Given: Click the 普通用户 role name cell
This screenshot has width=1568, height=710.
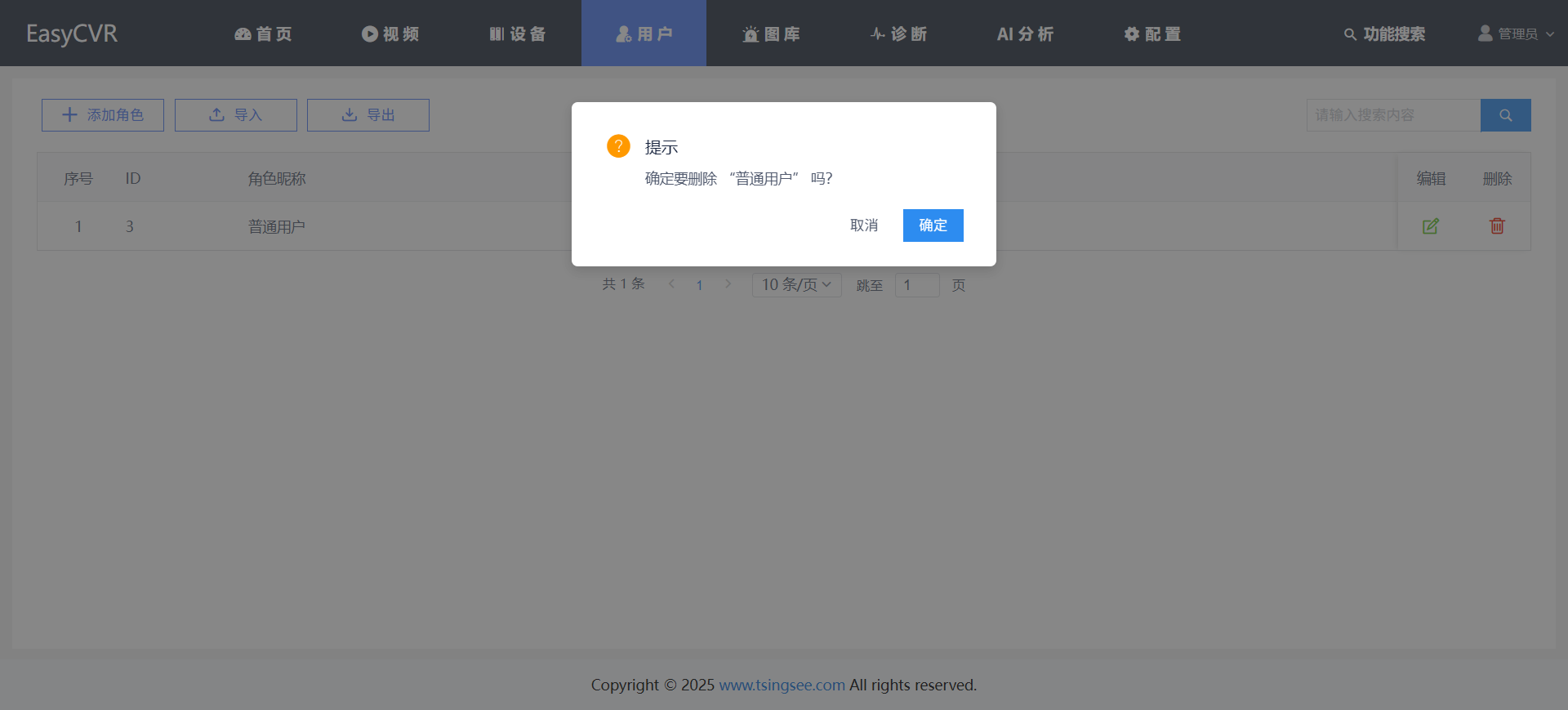Looking at the screenshot, I should tap(277, 226).
